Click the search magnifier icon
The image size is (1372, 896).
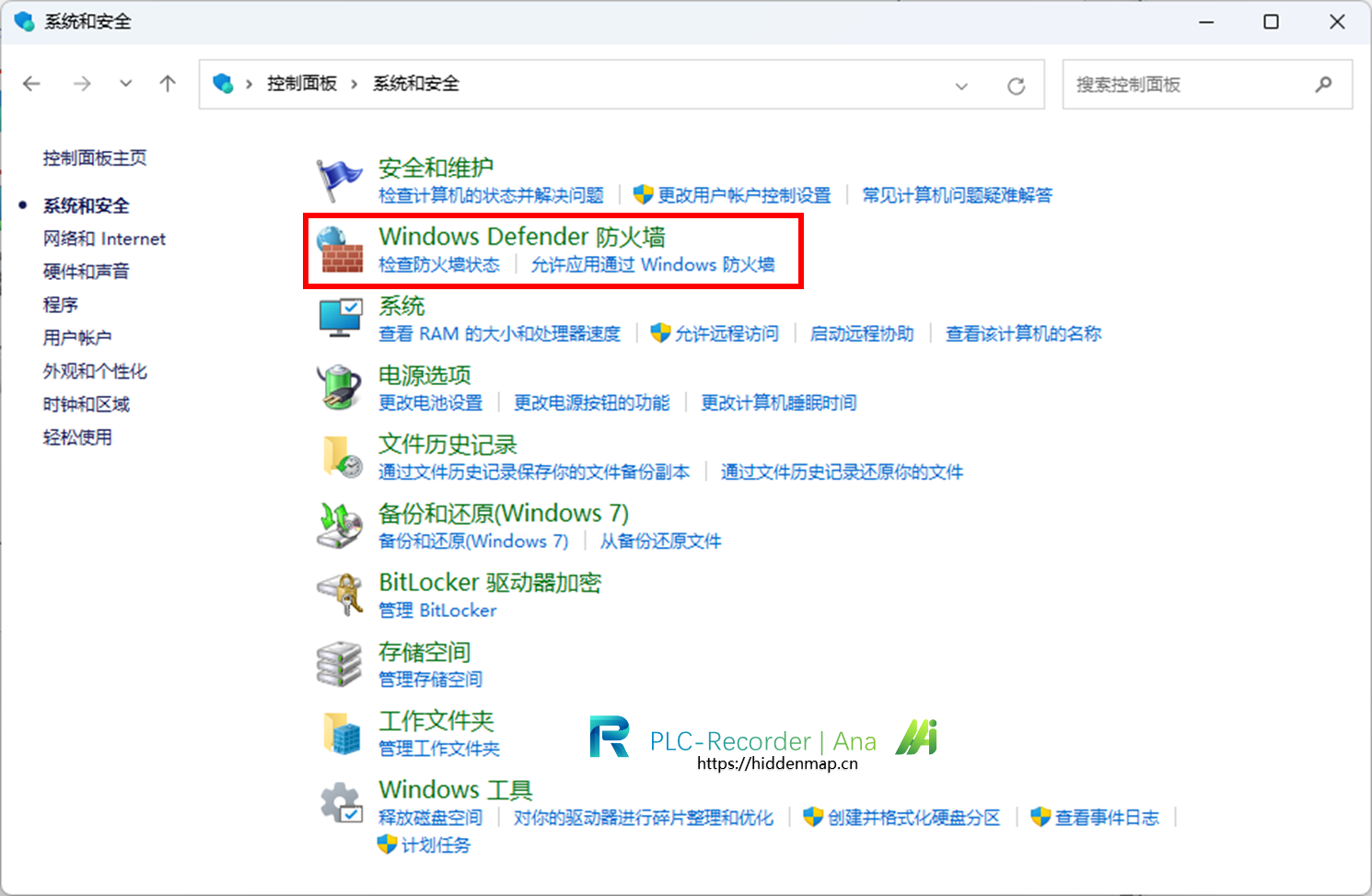click(x=1323, y=85)
